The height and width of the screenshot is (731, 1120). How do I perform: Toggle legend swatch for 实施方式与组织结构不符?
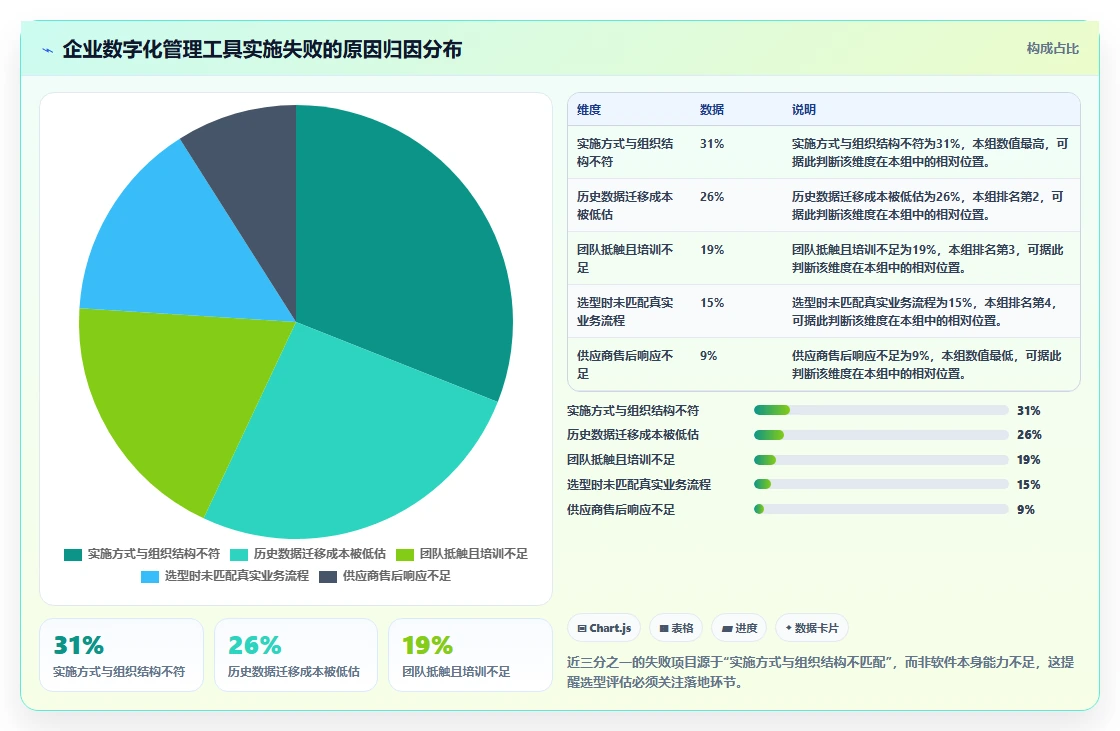click(73, 555)
